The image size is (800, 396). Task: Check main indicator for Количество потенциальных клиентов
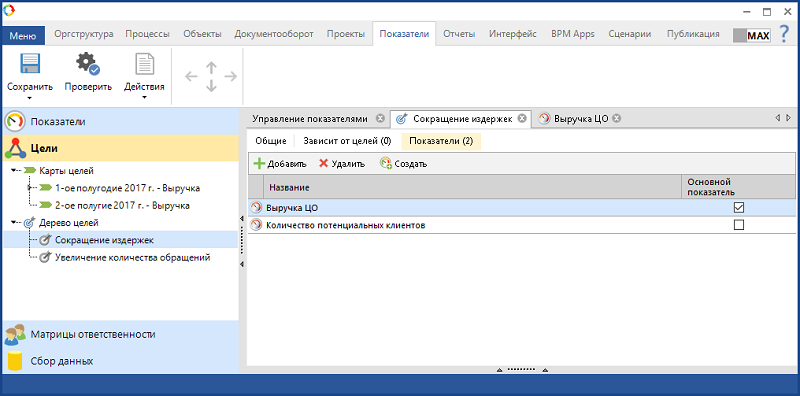tap(738, 225)
